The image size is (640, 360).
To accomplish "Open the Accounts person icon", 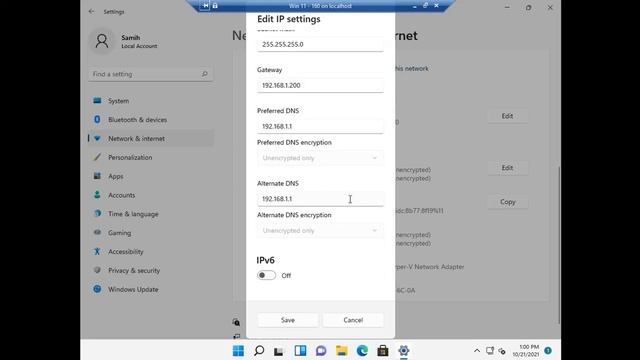I will [x=97, y=195].
